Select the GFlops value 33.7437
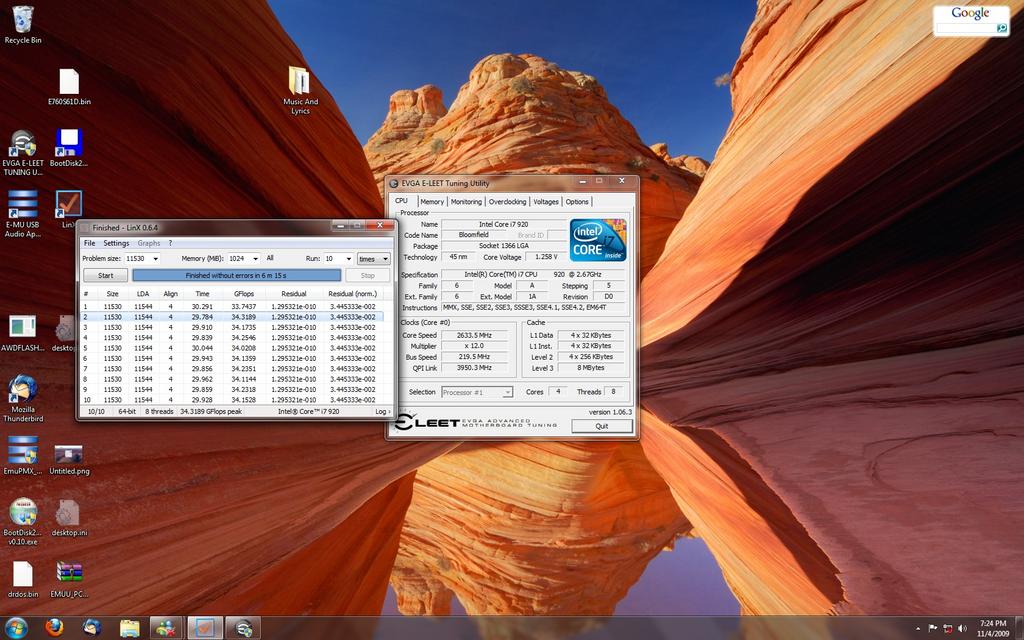 244,306
